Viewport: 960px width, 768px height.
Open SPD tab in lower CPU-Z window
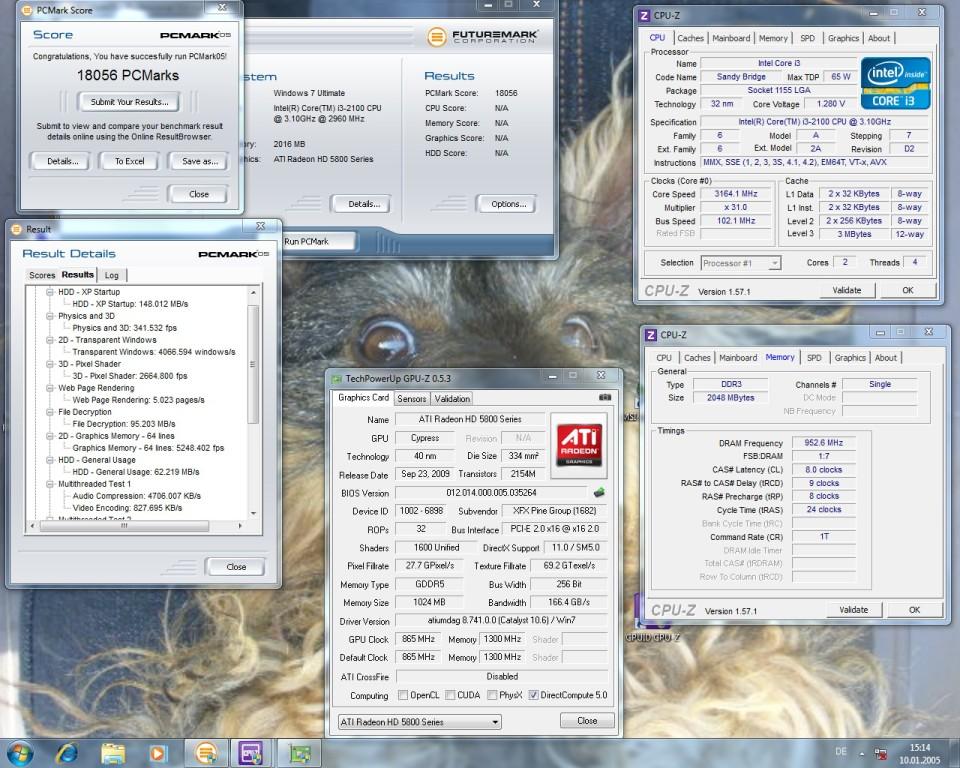[814, 358]
